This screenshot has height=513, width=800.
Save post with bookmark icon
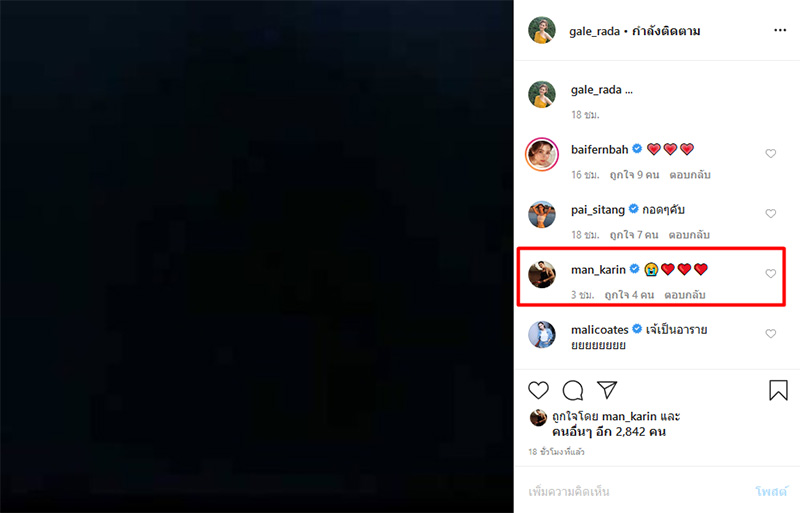click(x=778, y=390)
